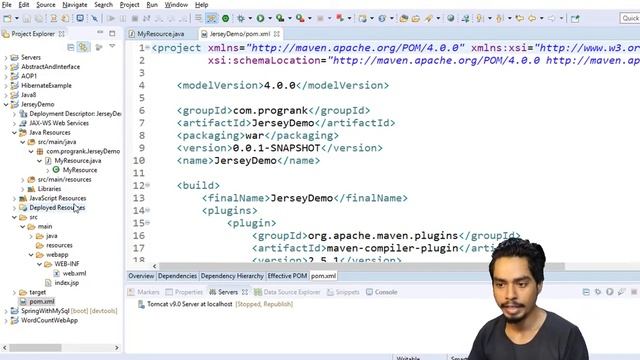Expand the HibernateExample project node
Viewport: 640px width, 360px height.
click(6, 86)
